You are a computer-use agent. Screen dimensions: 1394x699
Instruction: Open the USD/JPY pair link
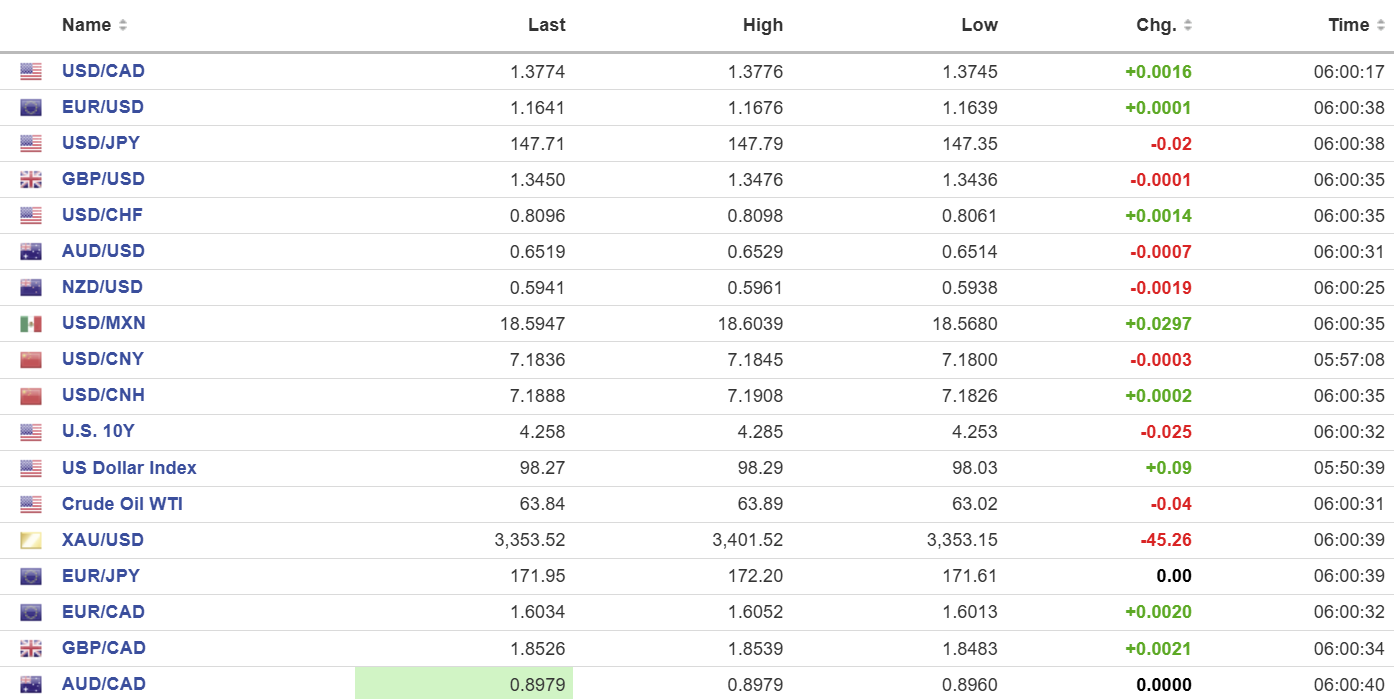pos(101,143)
